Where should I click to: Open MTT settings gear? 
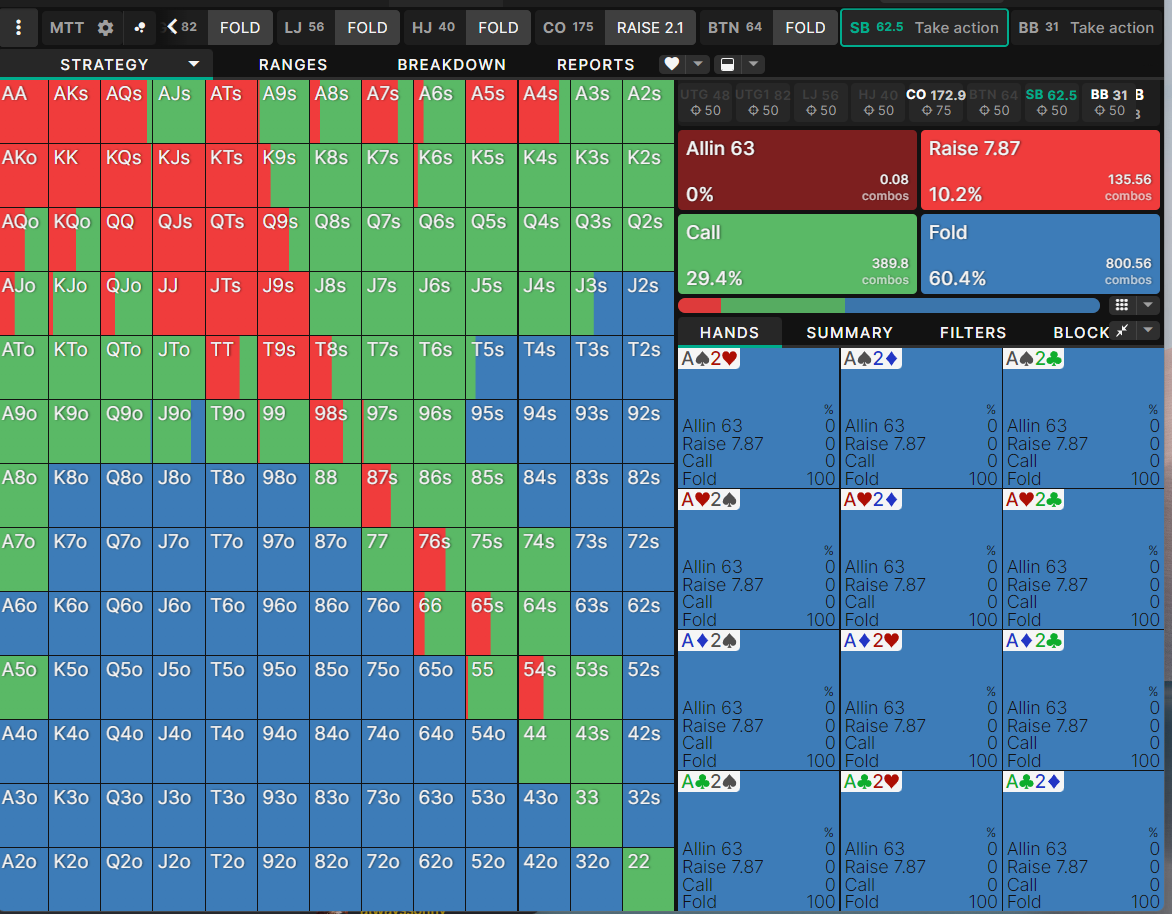[105, 28]
